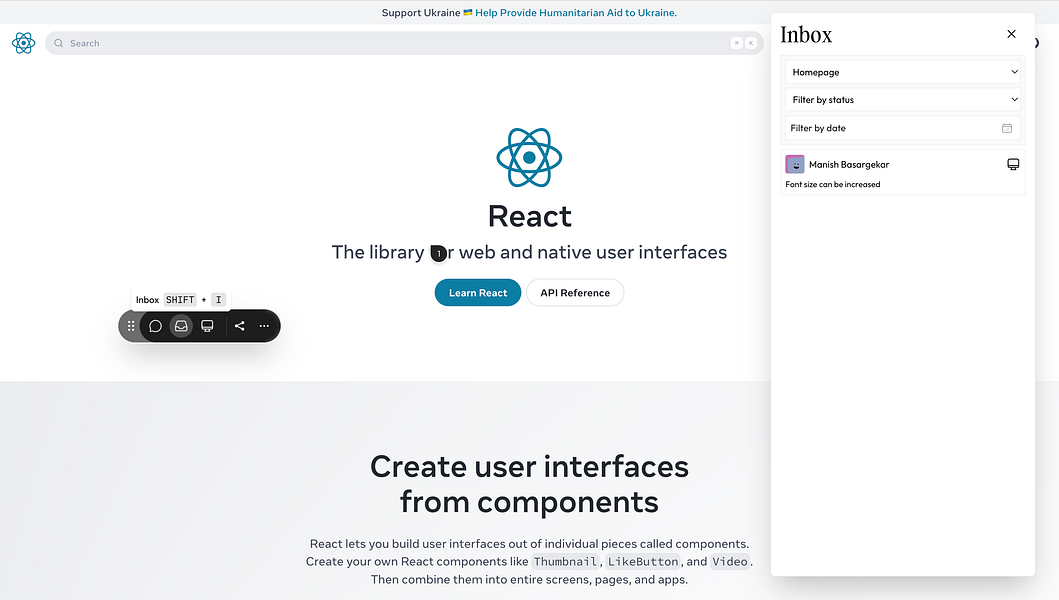Close the Inbox panel
Image resolution: width=1059 pixels, height=600 pixels.
tap(1011, 34)
